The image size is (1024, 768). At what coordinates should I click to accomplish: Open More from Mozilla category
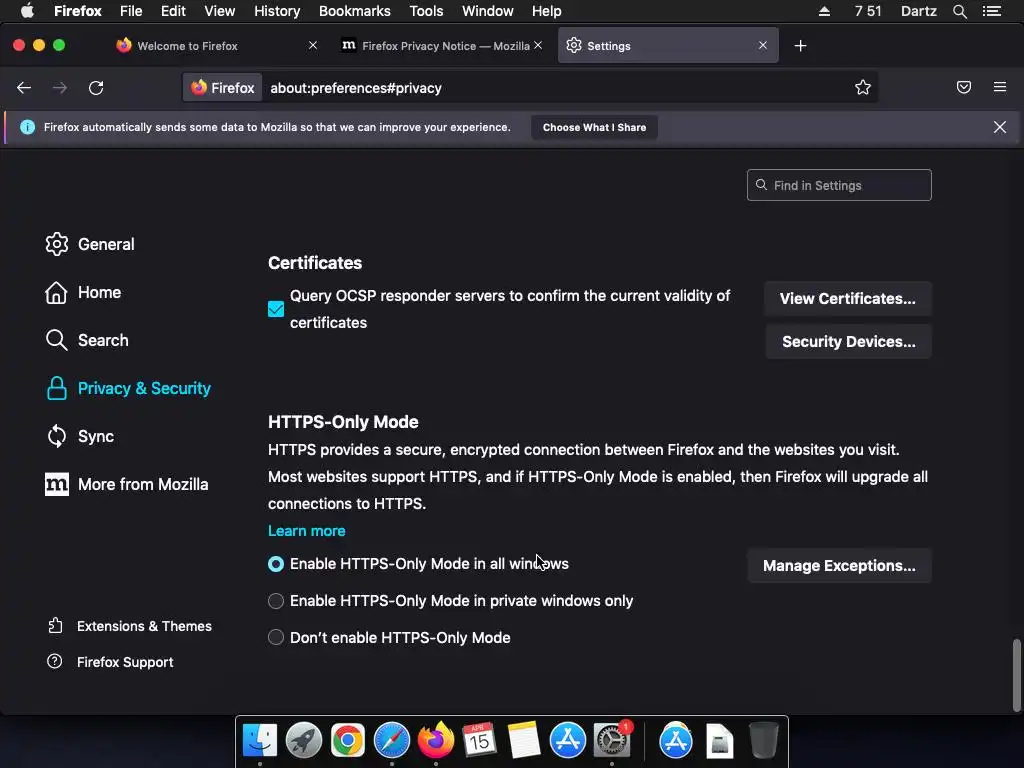(x=127, y=485)
